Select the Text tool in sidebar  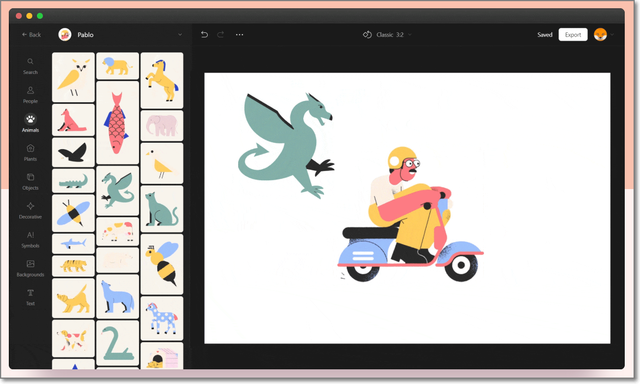click(30, 297)
